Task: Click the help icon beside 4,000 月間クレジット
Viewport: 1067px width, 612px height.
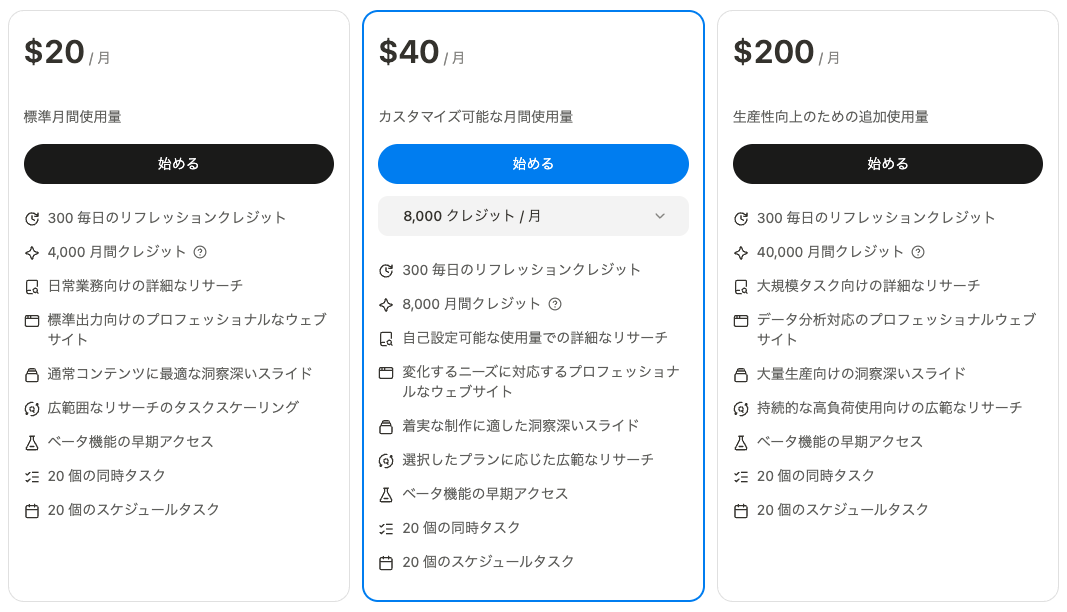Action: tap(200, 252)
